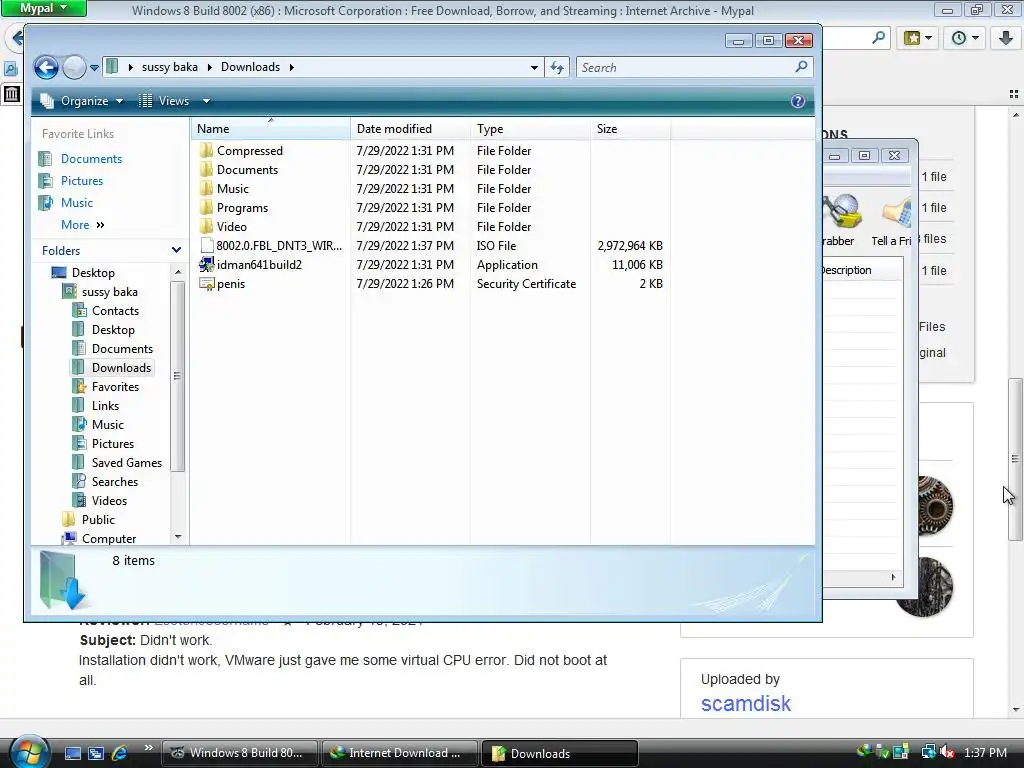
Task: Switch to Windows 8 Build taskbar button
Action: tap(240, 753)
